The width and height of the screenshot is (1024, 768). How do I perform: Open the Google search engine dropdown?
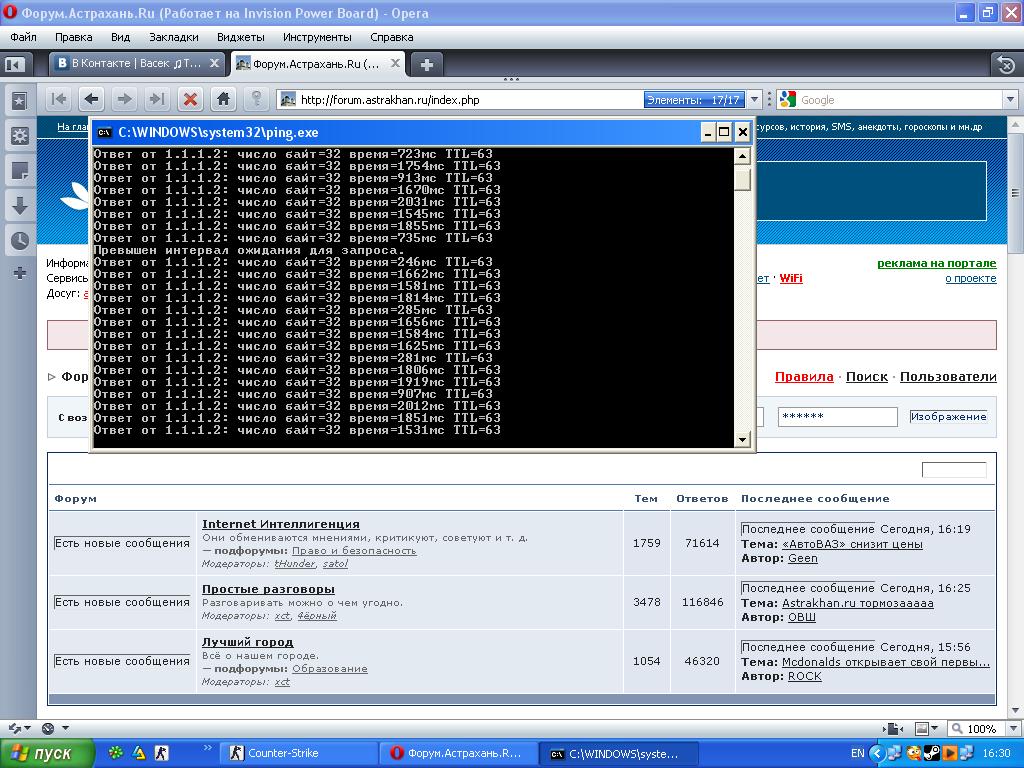[1010, 99]
